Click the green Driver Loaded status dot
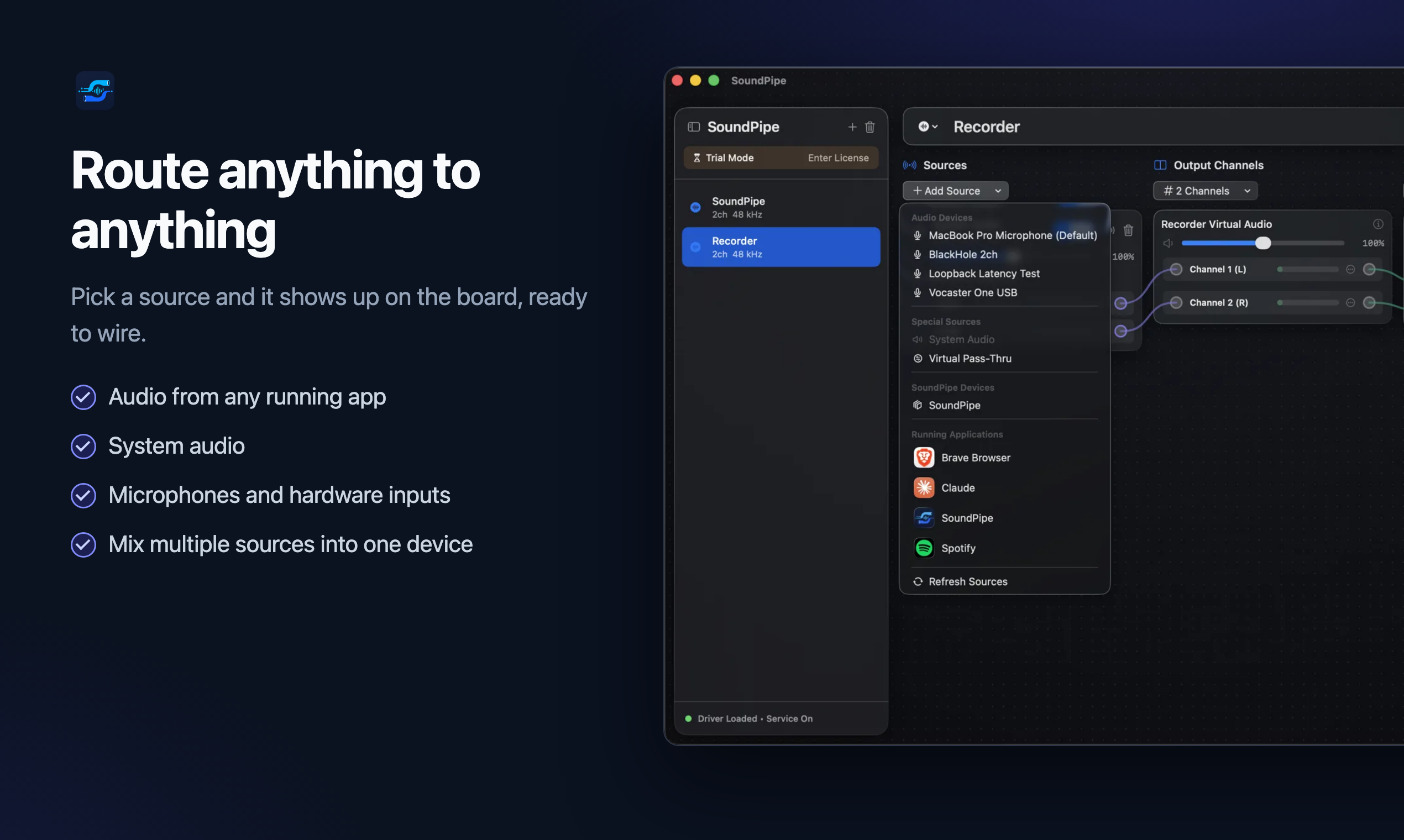This screenshot has height=840, width=1404. 688,719
